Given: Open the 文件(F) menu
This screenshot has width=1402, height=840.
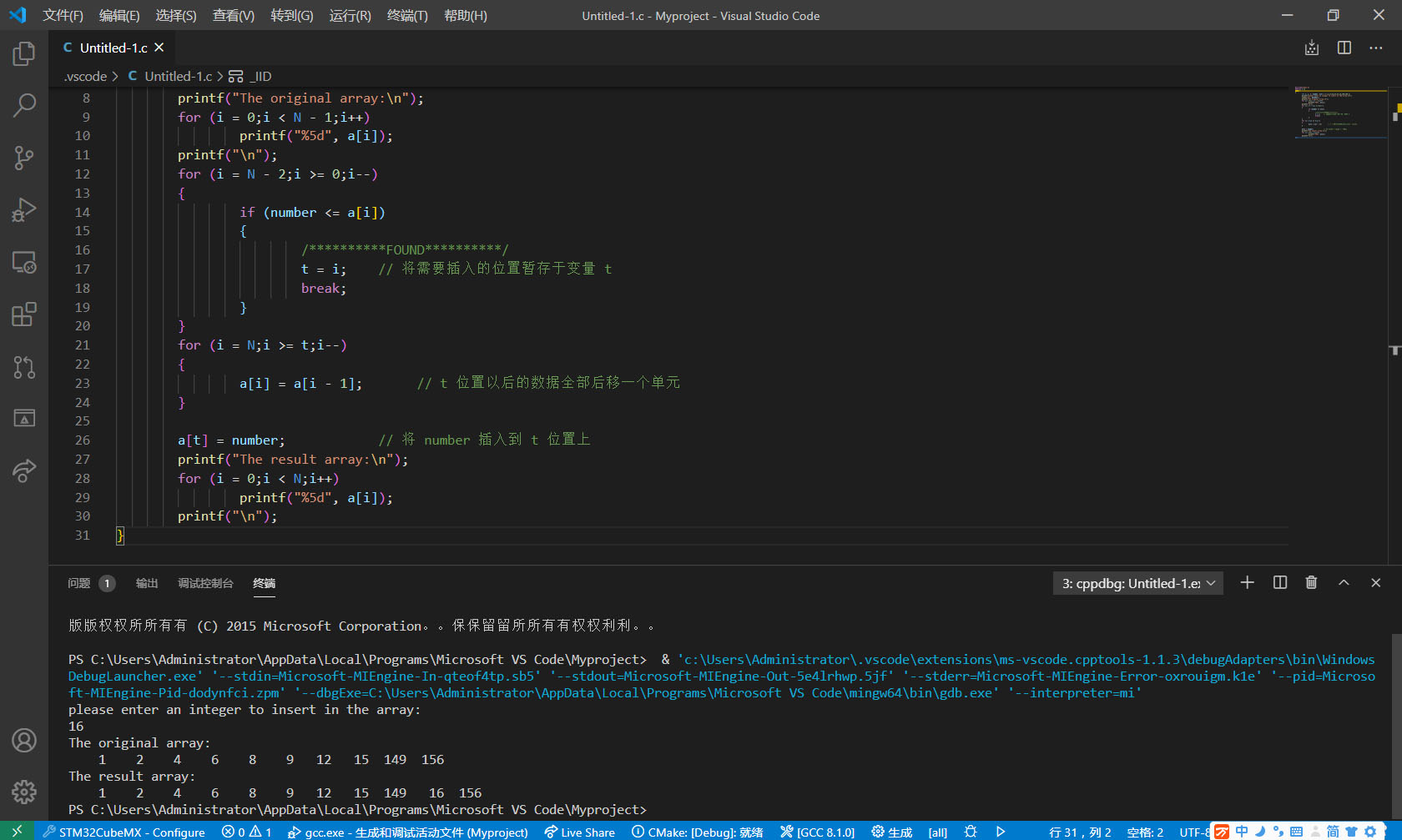Looking at the screenshot, I should (63, 15).
